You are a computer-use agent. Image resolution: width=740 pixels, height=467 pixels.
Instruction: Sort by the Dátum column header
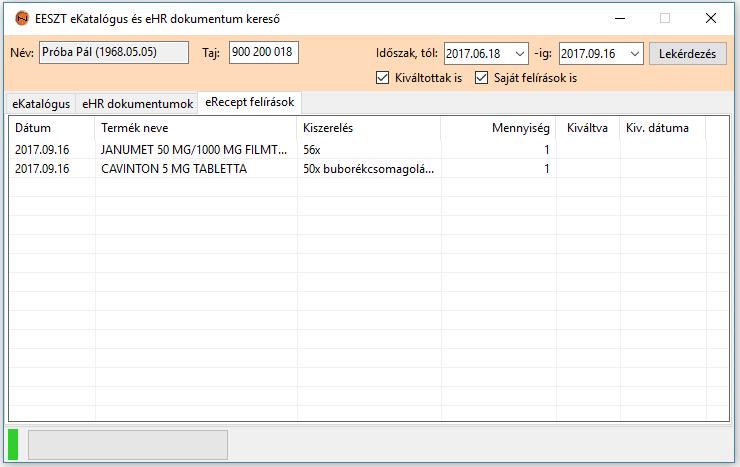pyautogui.click(x=52, y=128)
